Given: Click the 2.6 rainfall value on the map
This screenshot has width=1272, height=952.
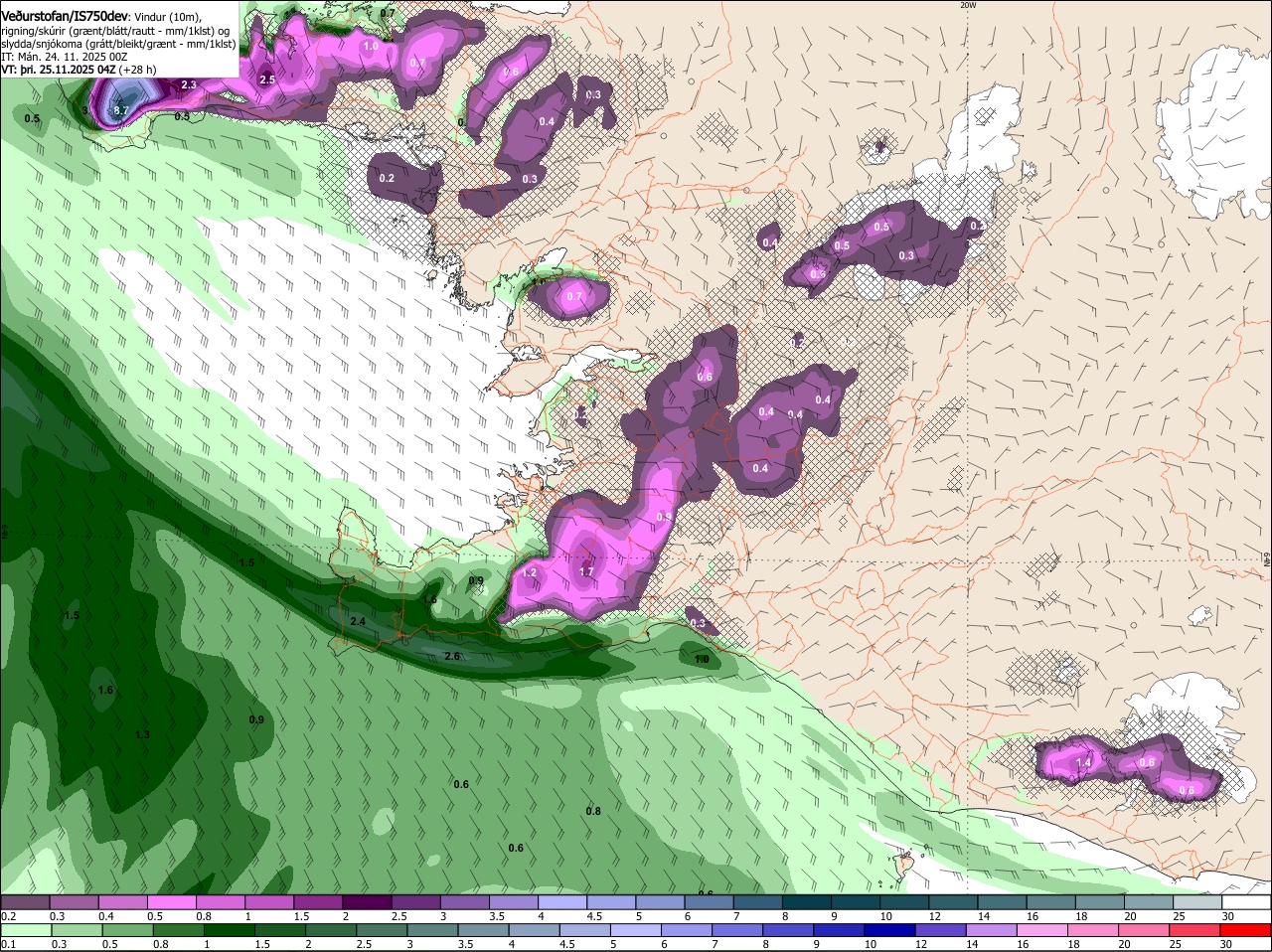Looking at the screenshot, I should [452, 656].
